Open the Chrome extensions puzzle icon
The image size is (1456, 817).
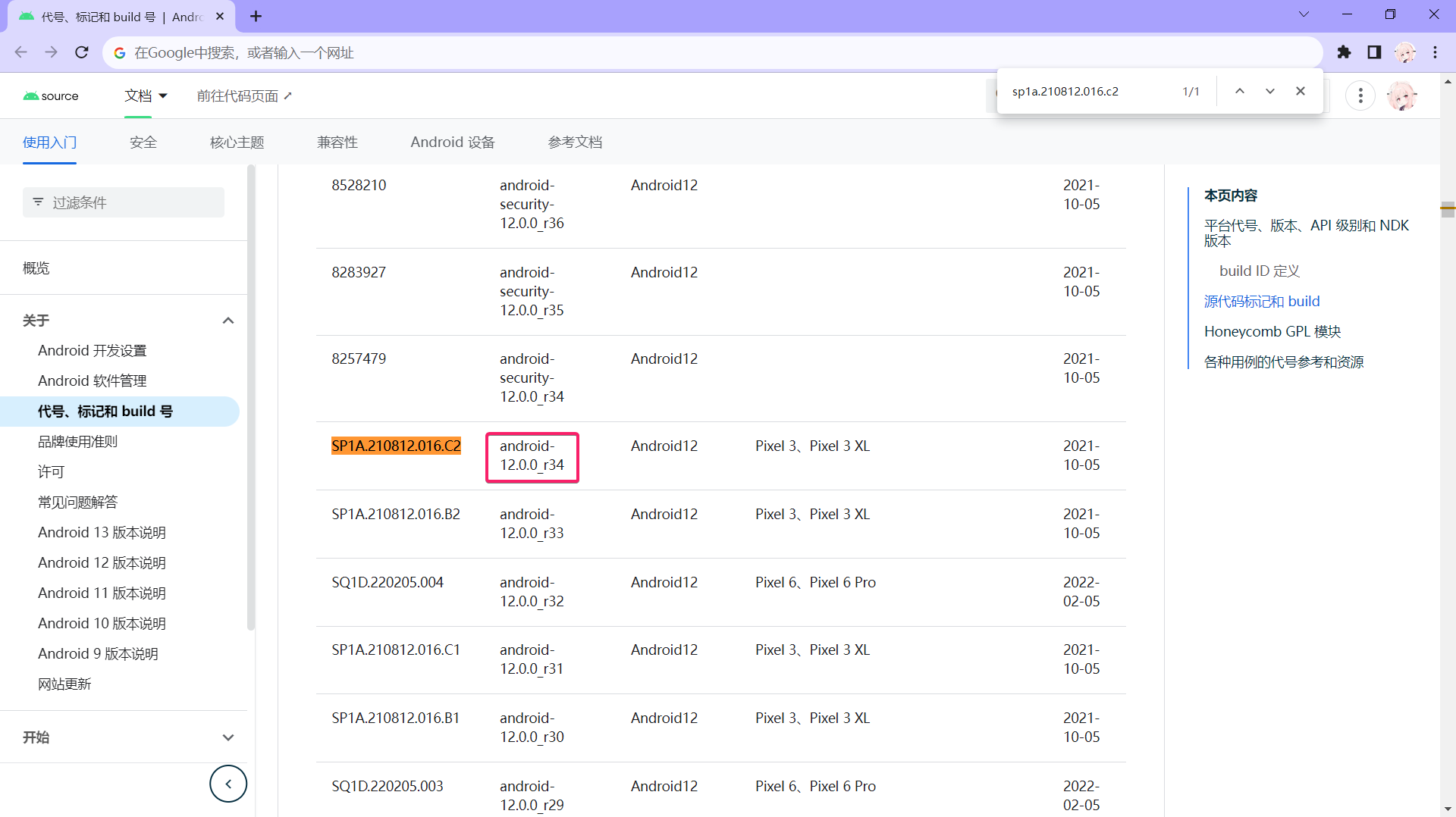pos(1344,52)
